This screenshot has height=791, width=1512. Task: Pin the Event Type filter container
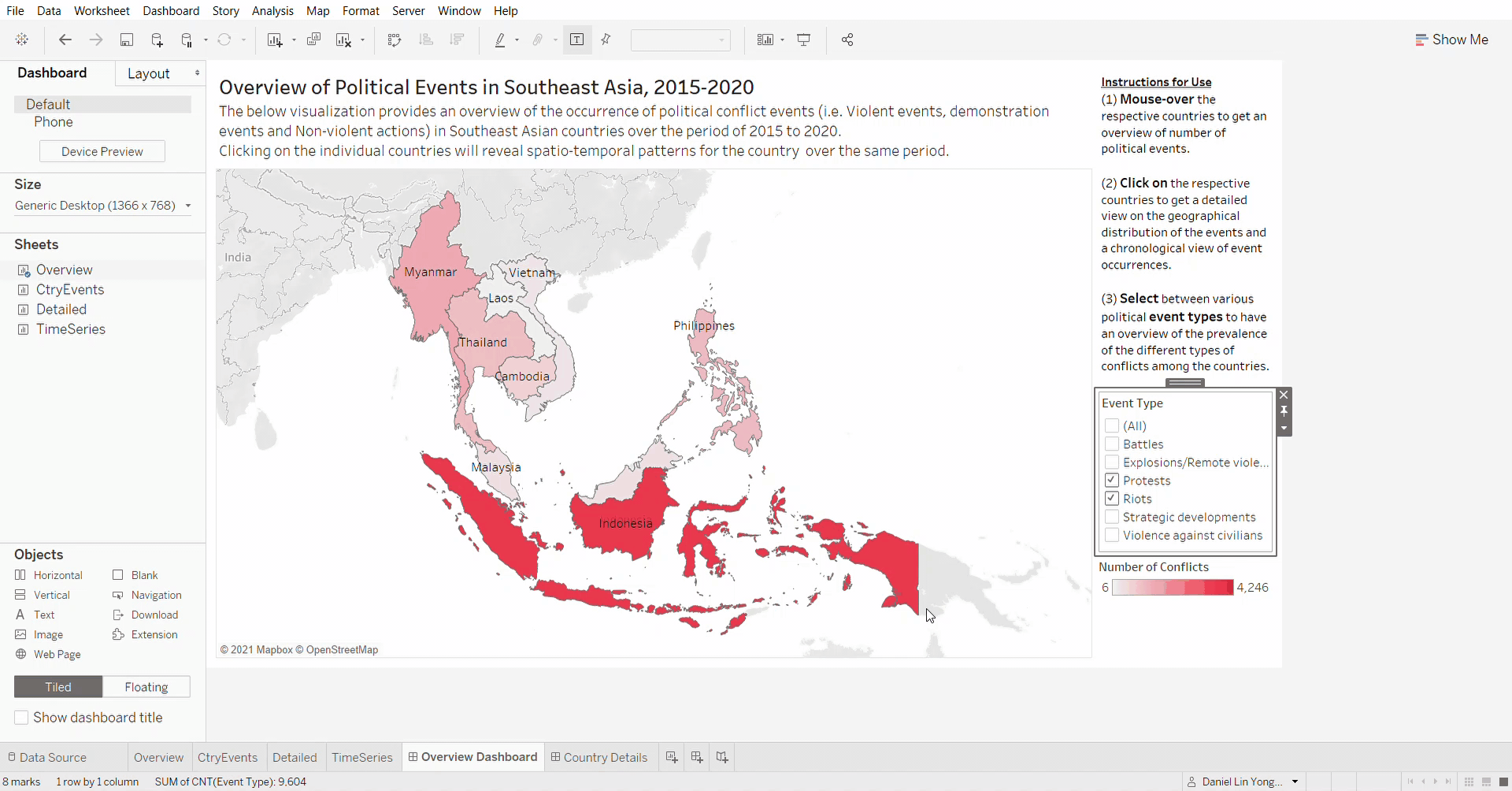1284,411
